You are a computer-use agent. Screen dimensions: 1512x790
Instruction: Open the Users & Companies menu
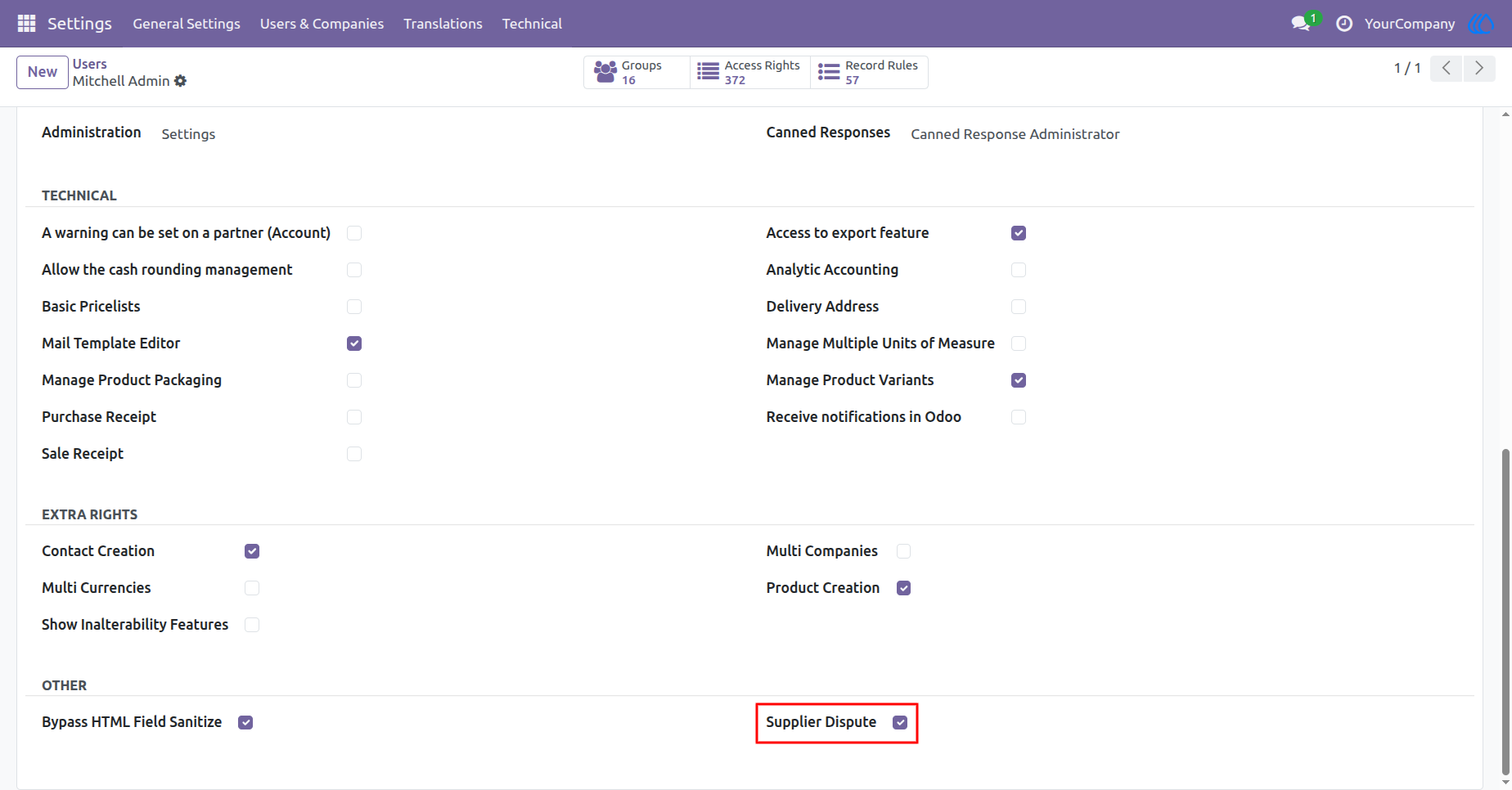(x=322, y=24)
